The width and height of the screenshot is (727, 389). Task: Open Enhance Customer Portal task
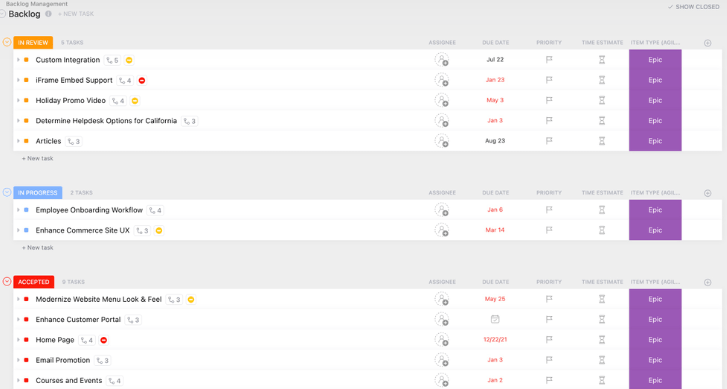point(78,319)
